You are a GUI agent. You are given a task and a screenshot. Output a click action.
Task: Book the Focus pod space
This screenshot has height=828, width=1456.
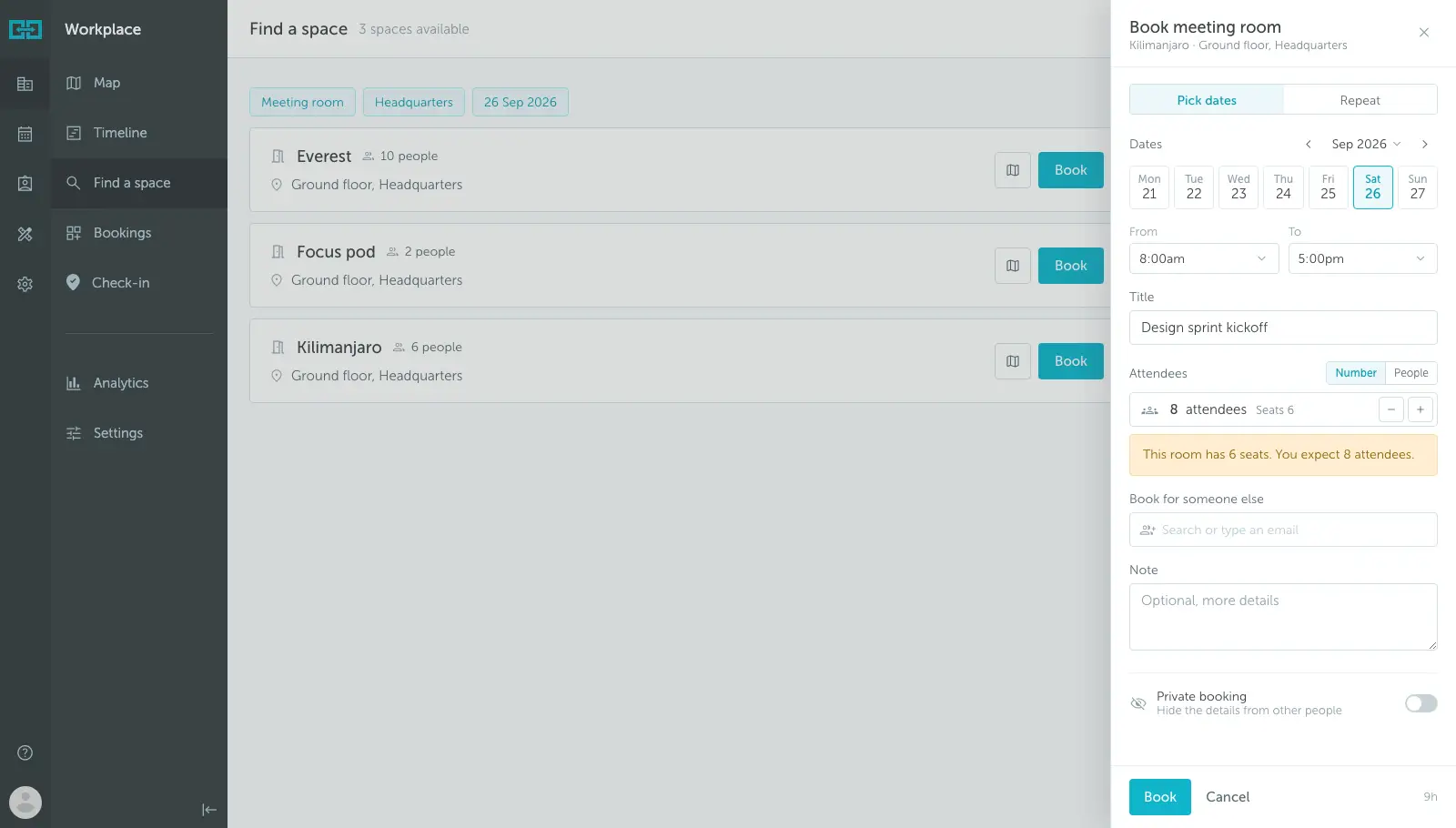pyautogui.click(x=1070, y=266)
